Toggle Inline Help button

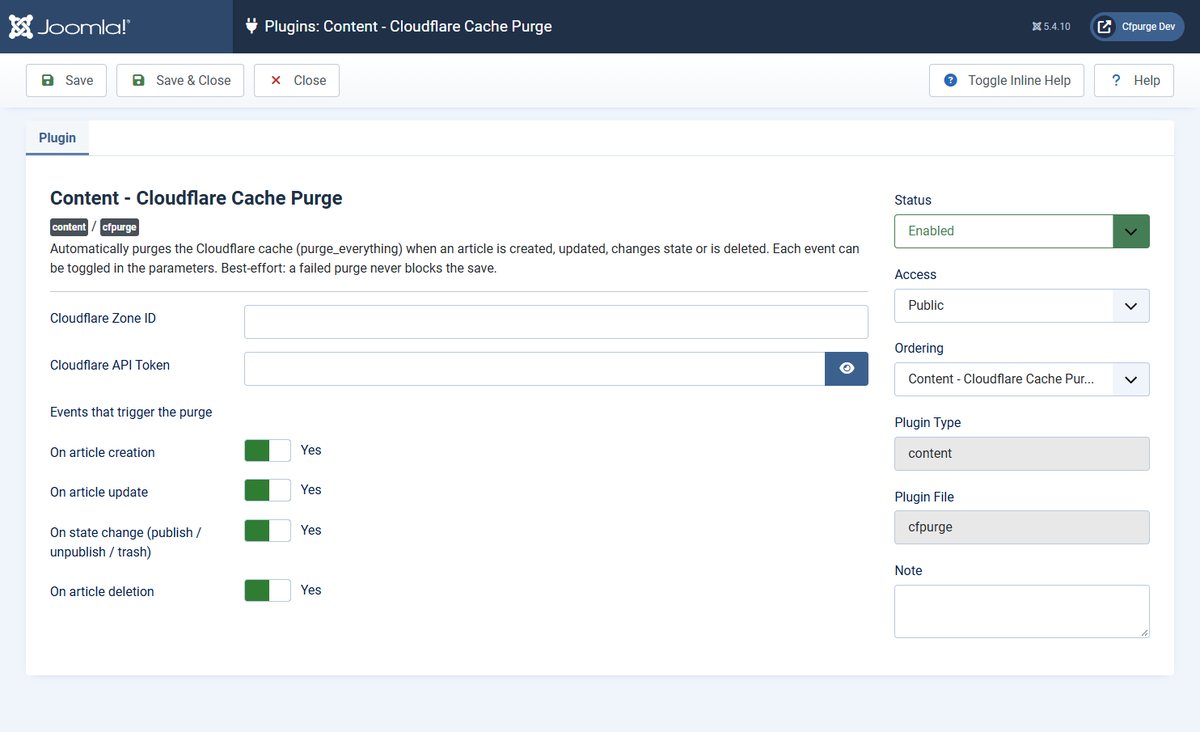pyautogui.click(x=1007, y=81)
